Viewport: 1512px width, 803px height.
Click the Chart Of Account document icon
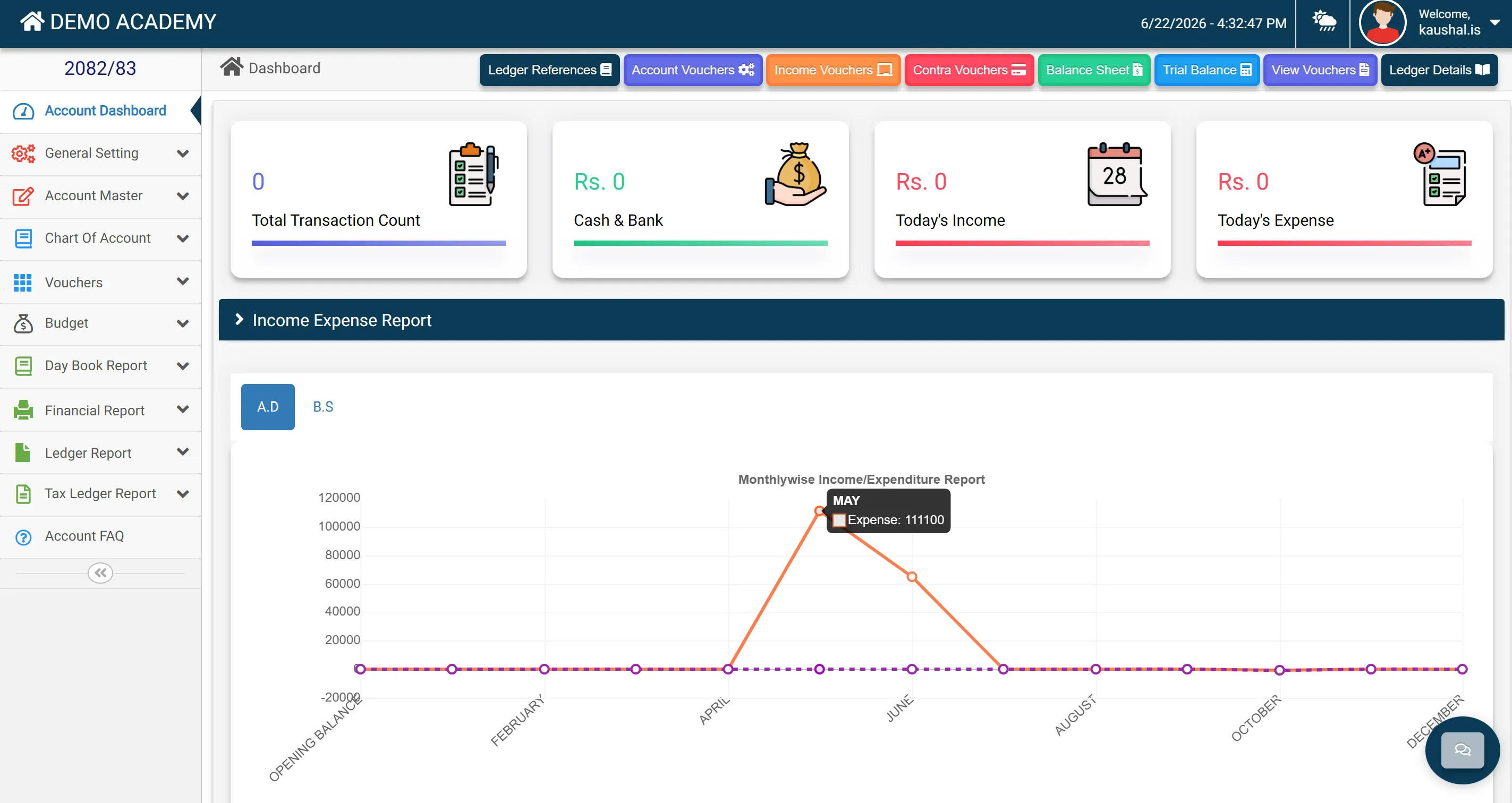click(23, 238)
